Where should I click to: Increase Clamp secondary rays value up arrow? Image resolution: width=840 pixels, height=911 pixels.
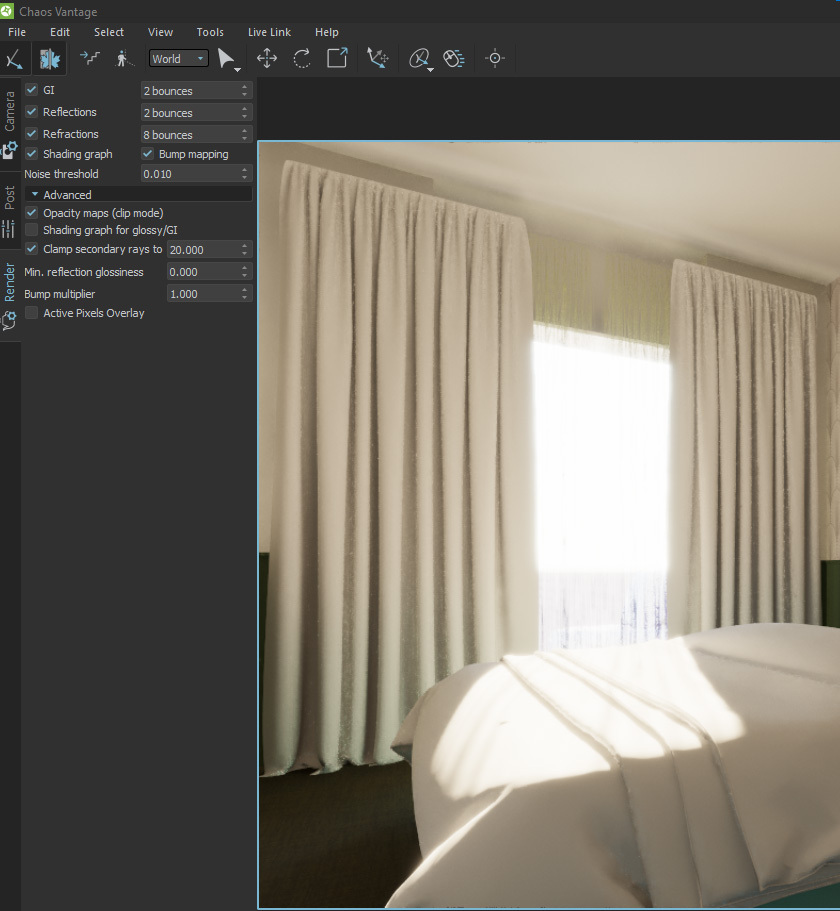[245, 246]
